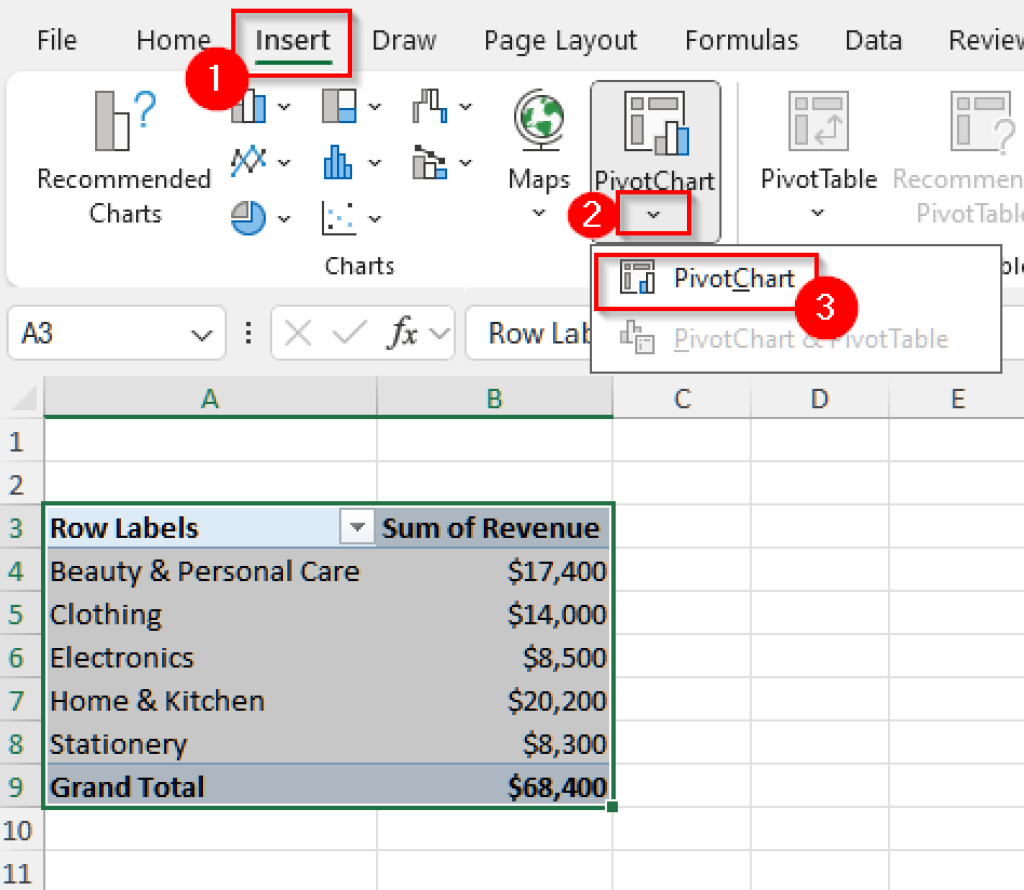Open the PivotChart dropdown chevron
Image resolution: width=1024 pixels, height=890 pixels.
[653, 214]
